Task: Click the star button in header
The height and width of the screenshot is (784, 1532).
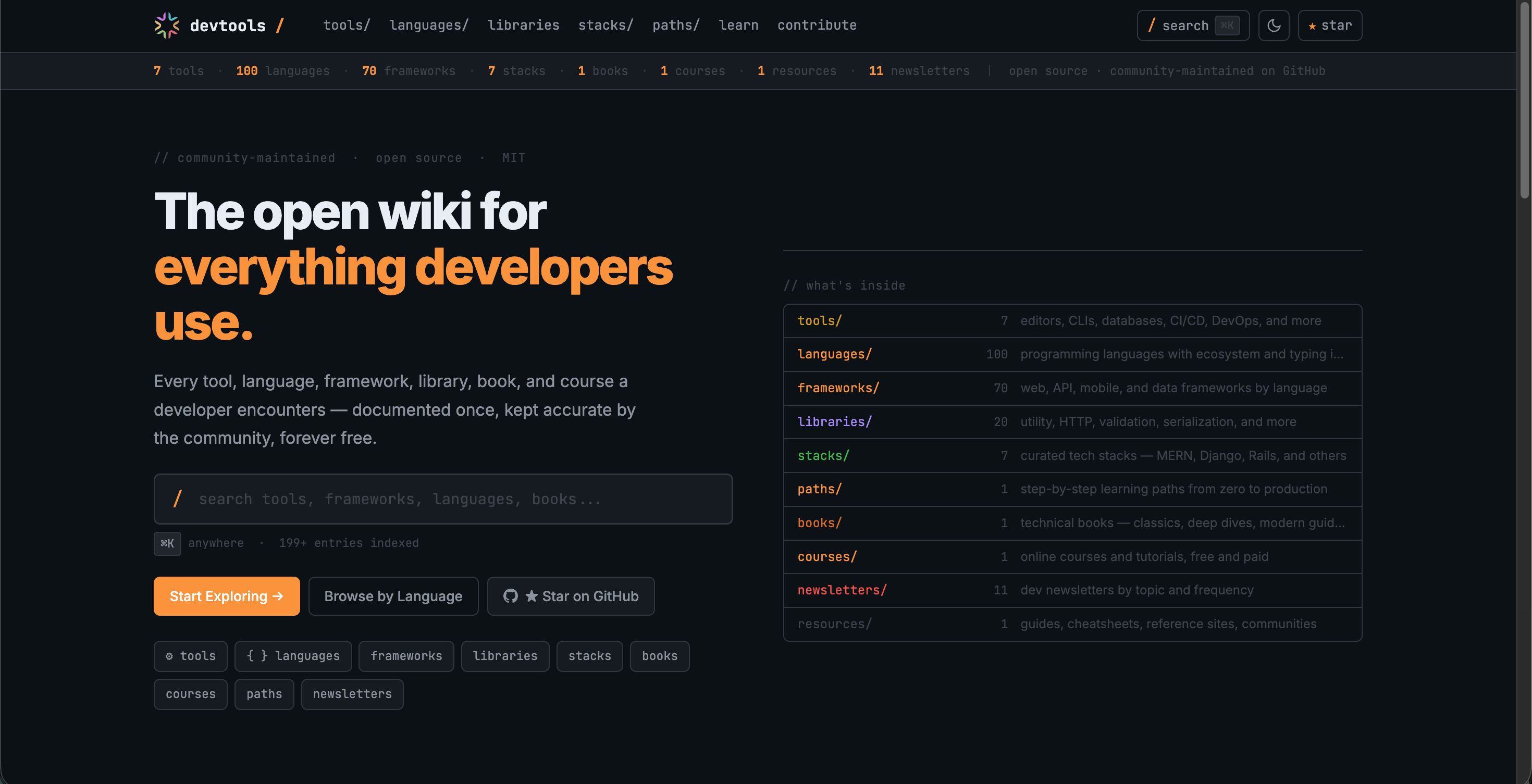Action: click(x=1330, y=26)
